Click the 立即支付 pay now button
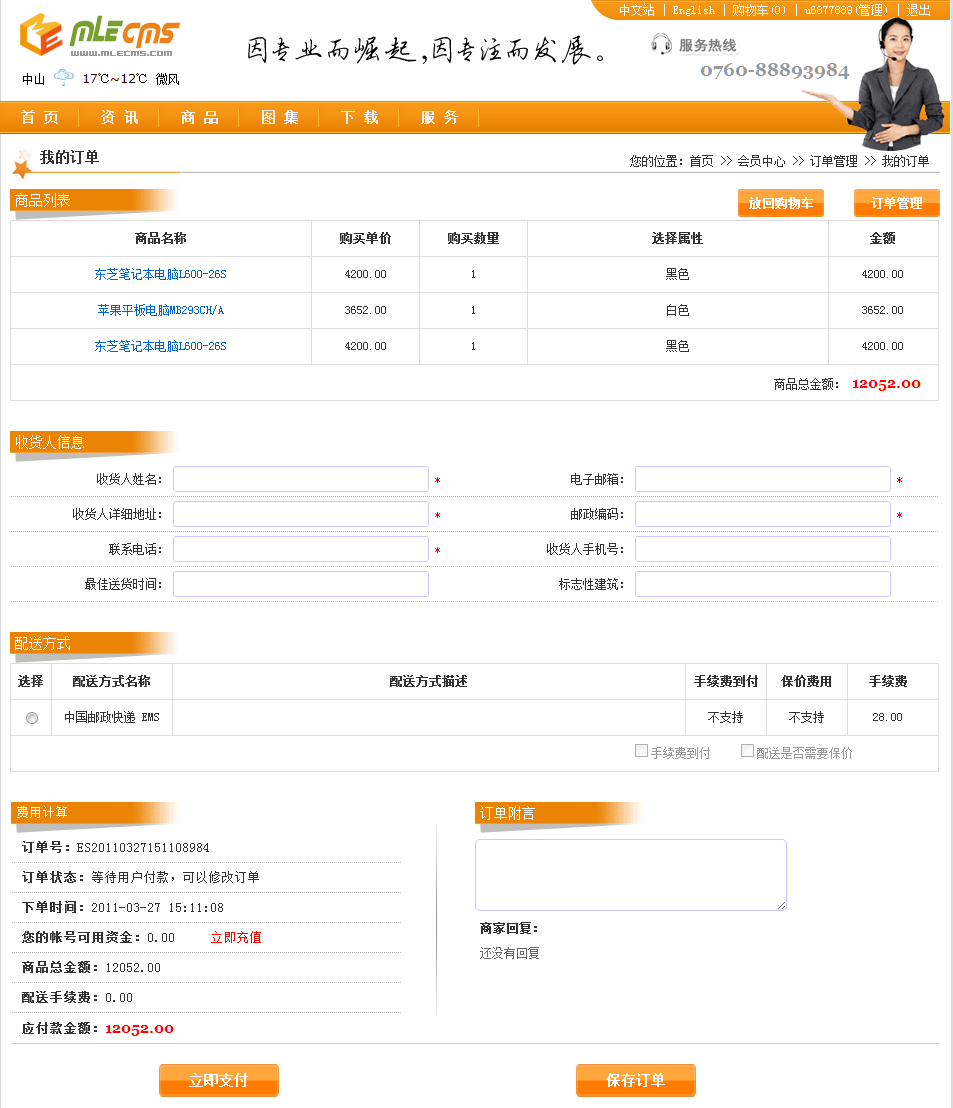Viewport: 953px width, 1108px height. [219, 1080]
